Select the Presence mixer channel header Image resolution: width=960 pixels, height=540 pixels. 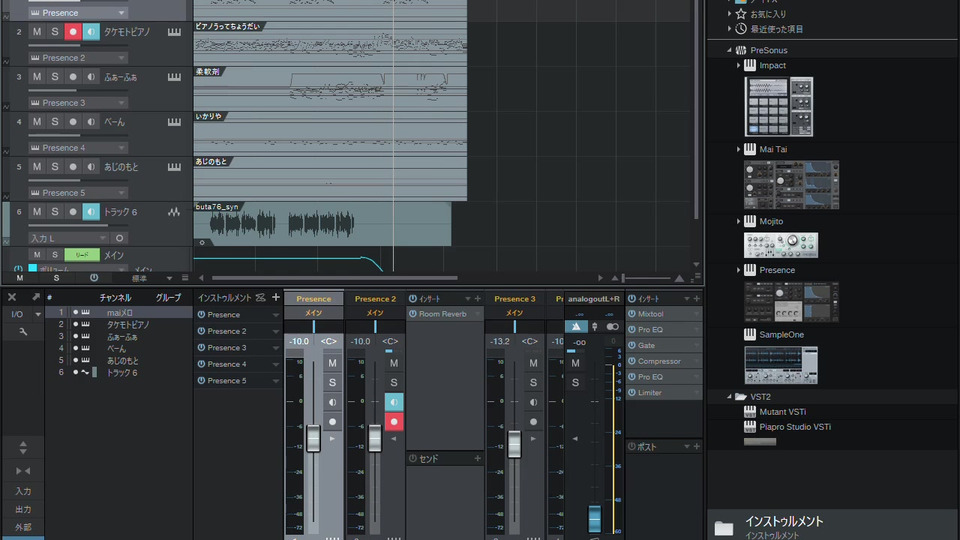(313, 299)
